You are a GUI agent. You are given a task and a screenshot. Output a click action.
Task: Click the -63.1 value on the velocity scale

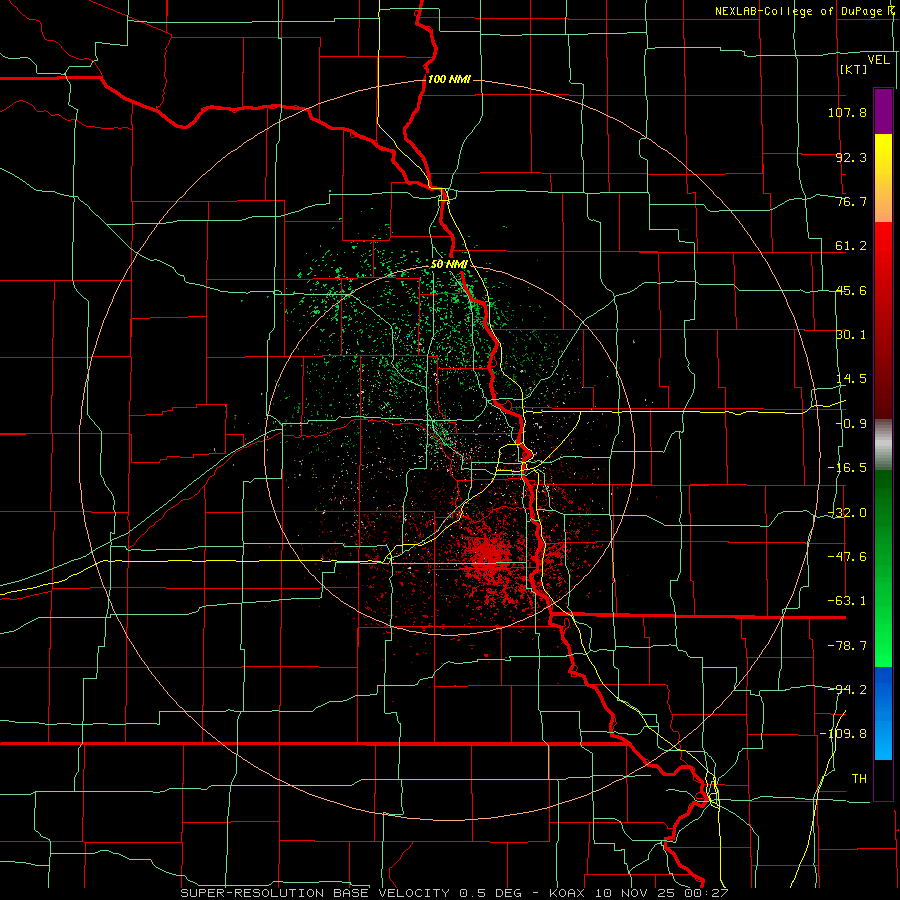pyautogui.click(x=847, y=601)
